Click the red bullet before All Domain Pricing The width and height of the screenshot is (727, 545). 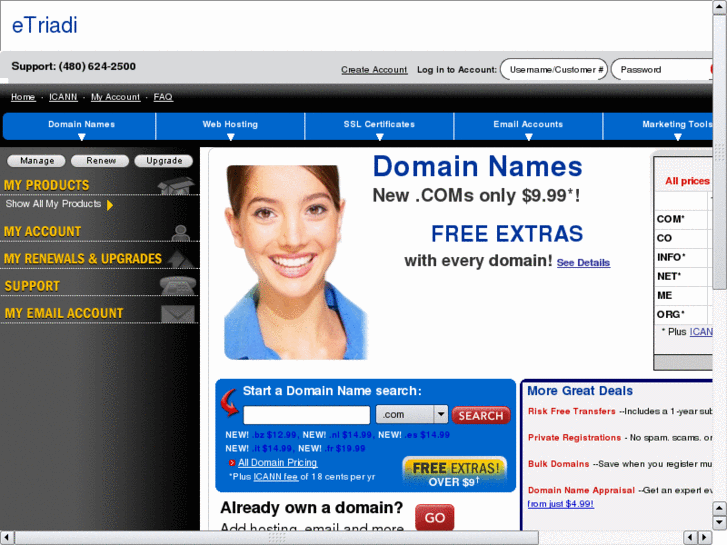232,463
